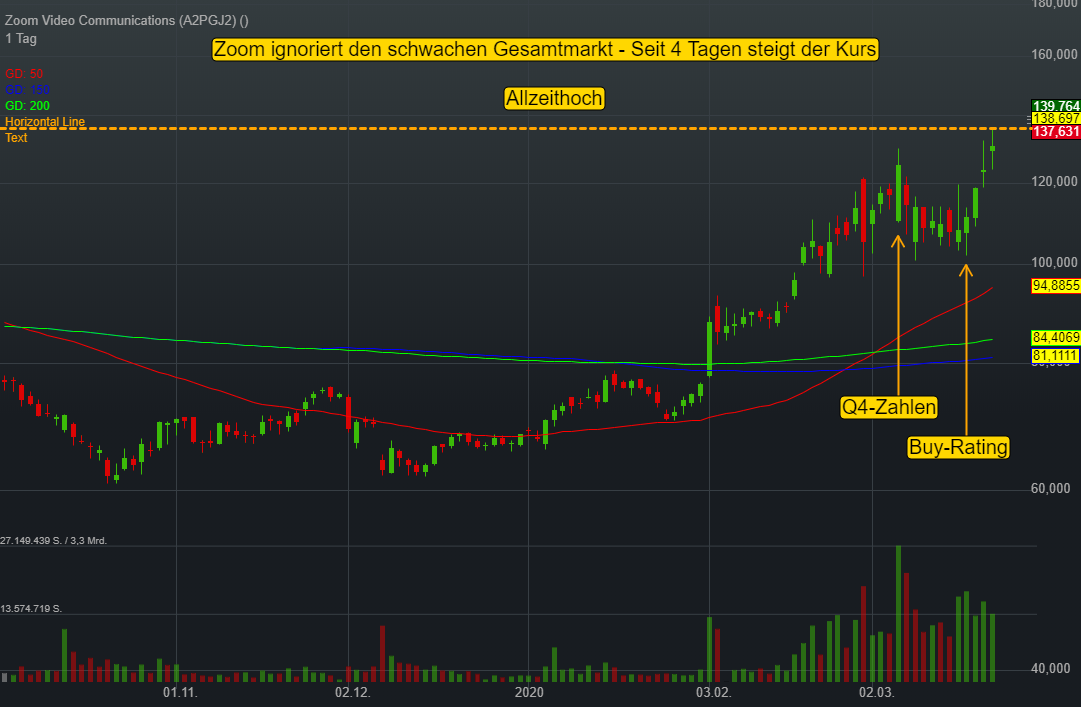
Task: Click the tallest green volume bar
Action: 898,613
